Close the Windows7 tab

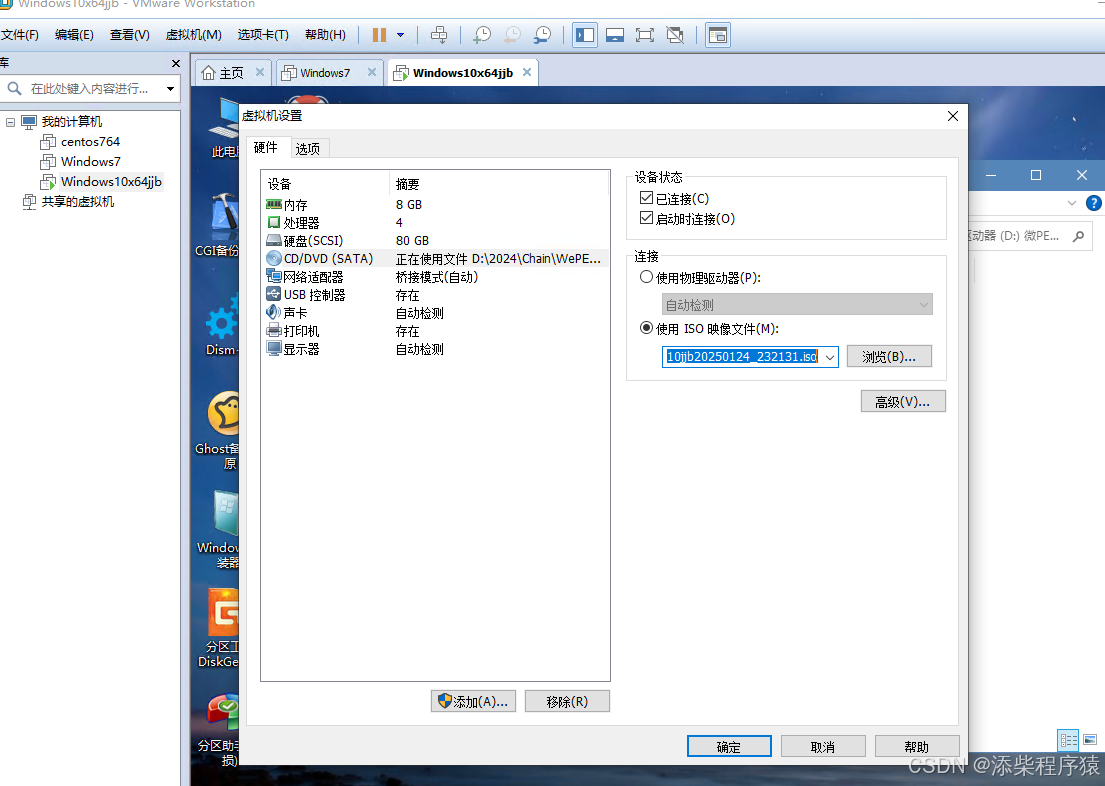coord(372,72)
